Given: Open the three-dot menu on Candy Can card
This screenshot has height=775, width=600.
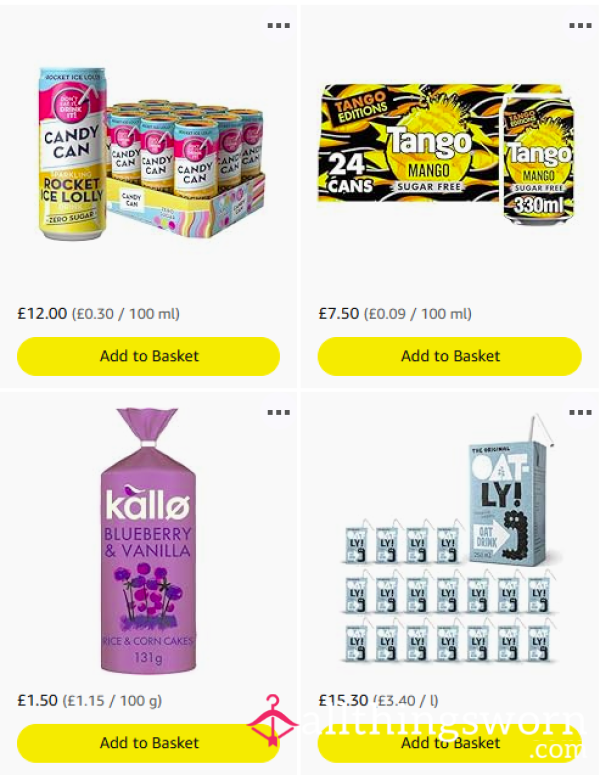Looking at the screenshot, I should pos(278,25).
